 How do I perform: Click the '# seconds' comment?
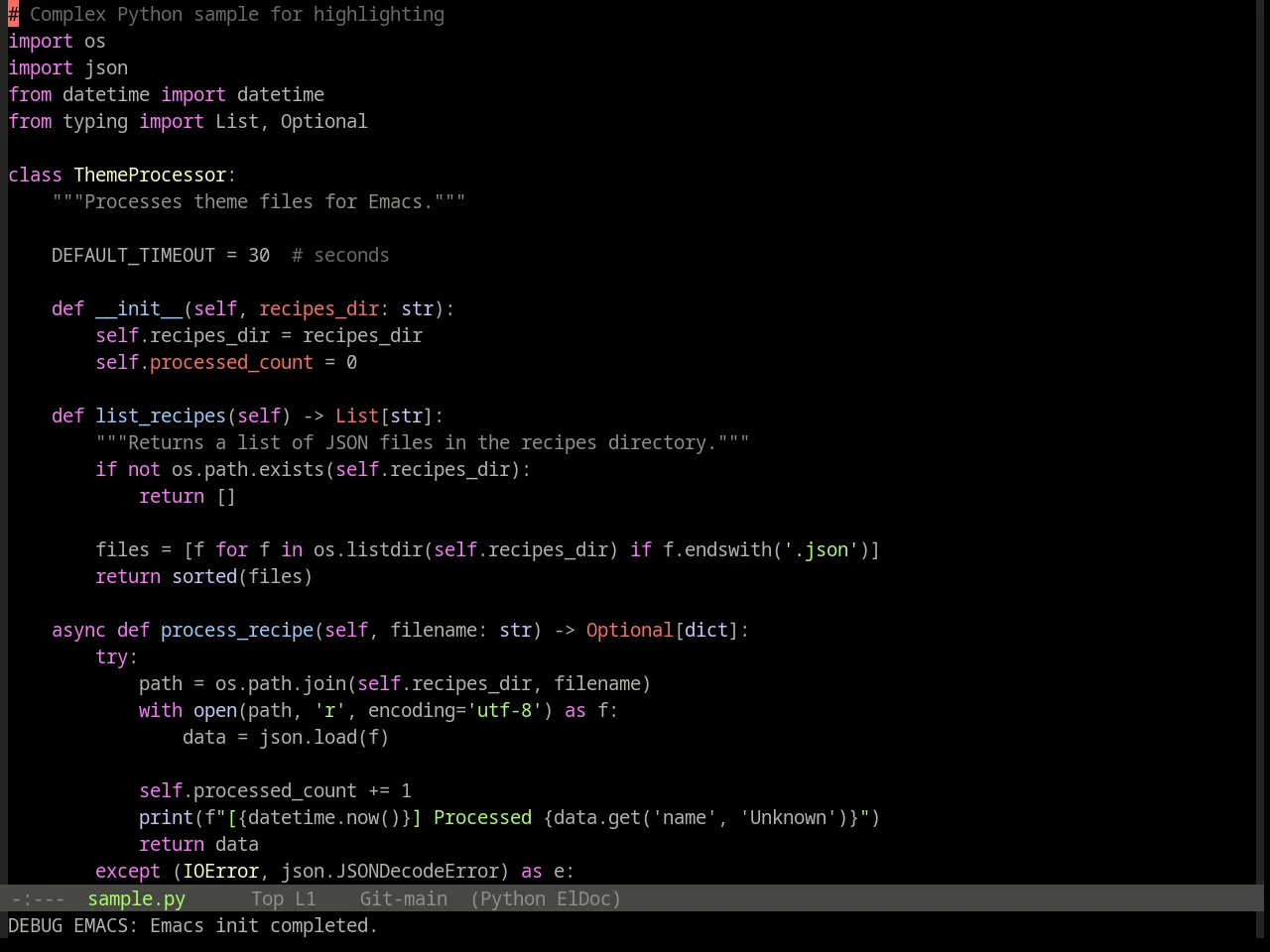(340, 255)
